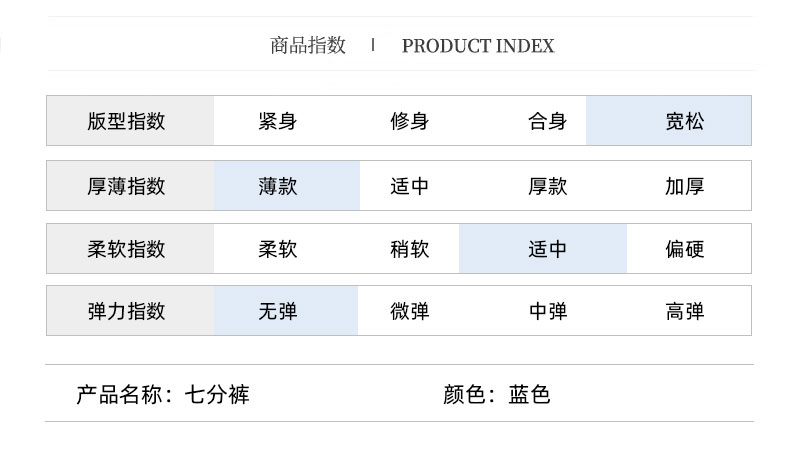This screenshot has width=790, height=457.
Task: Pick the 柔软 softness cell
Action: click(278, 249)
